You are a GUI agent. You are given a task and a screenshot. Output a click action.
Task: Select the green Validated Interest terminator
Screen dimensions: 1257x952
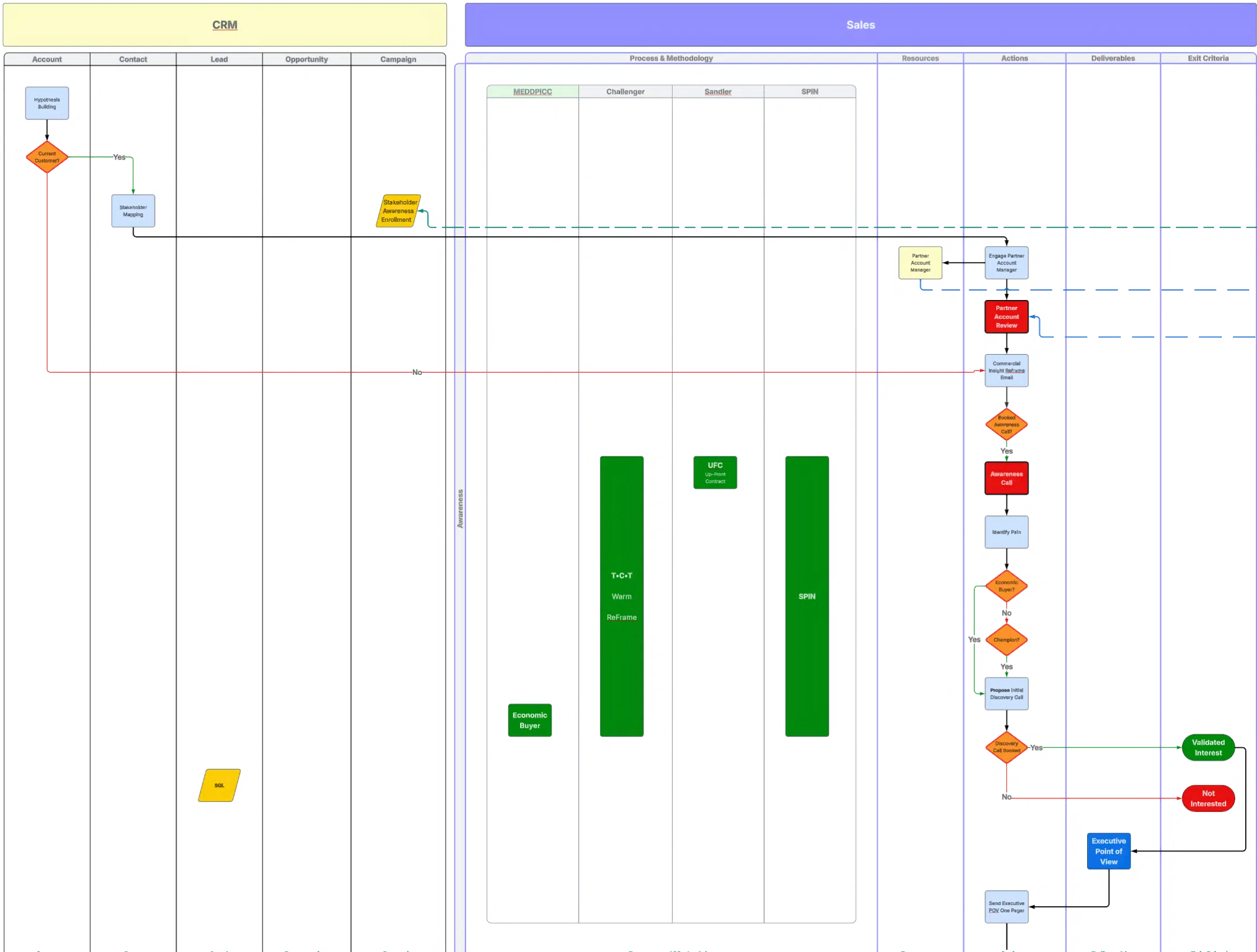pyautogui.click(x=1208, y=747)
